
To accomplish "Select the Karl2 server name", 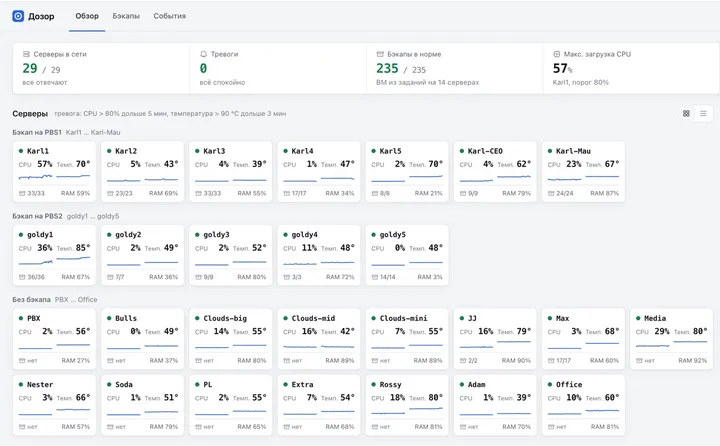I will tap(126, 151).
